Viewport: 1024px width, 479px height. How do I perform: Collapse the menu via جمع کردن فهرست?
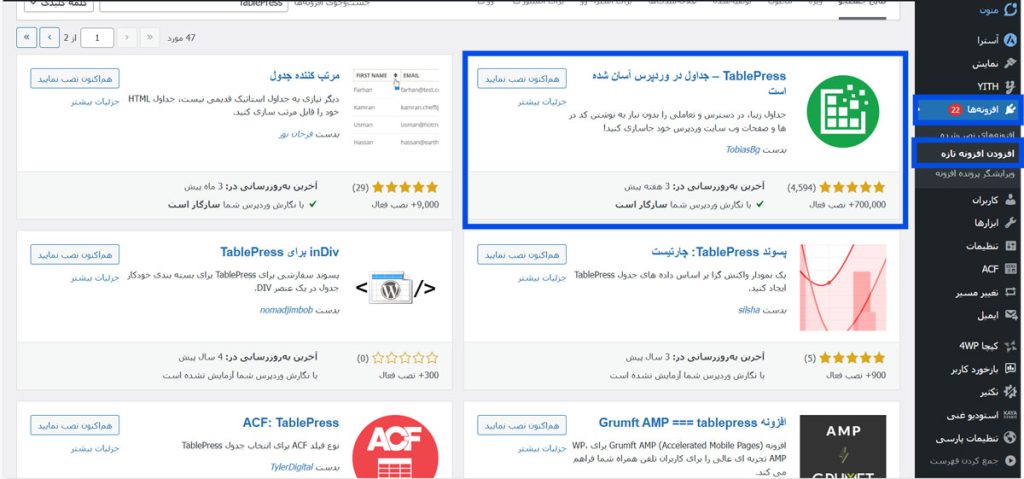[x=973, y=461]
